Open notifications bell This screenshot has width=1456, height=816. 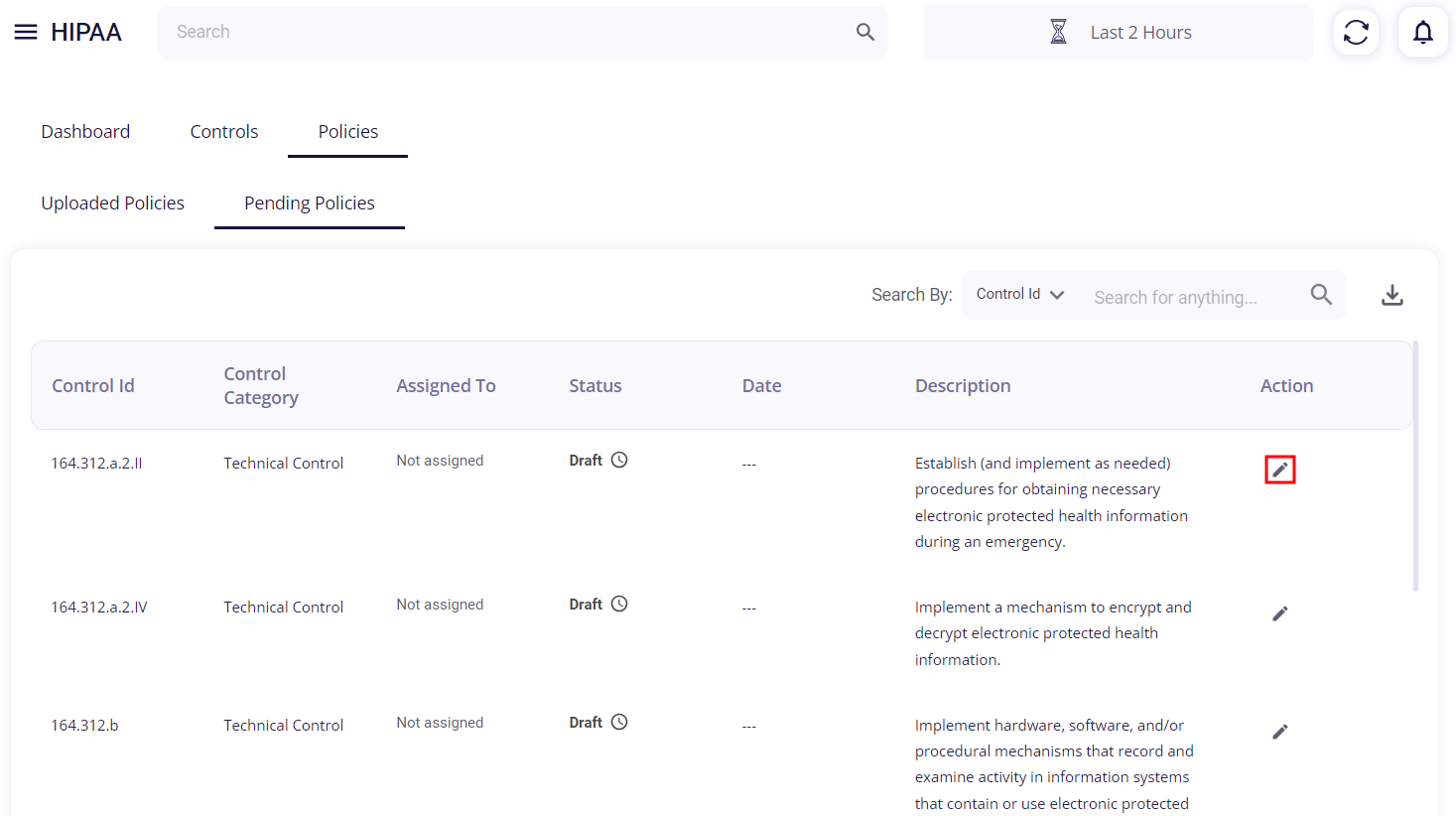coord(1423,32)
